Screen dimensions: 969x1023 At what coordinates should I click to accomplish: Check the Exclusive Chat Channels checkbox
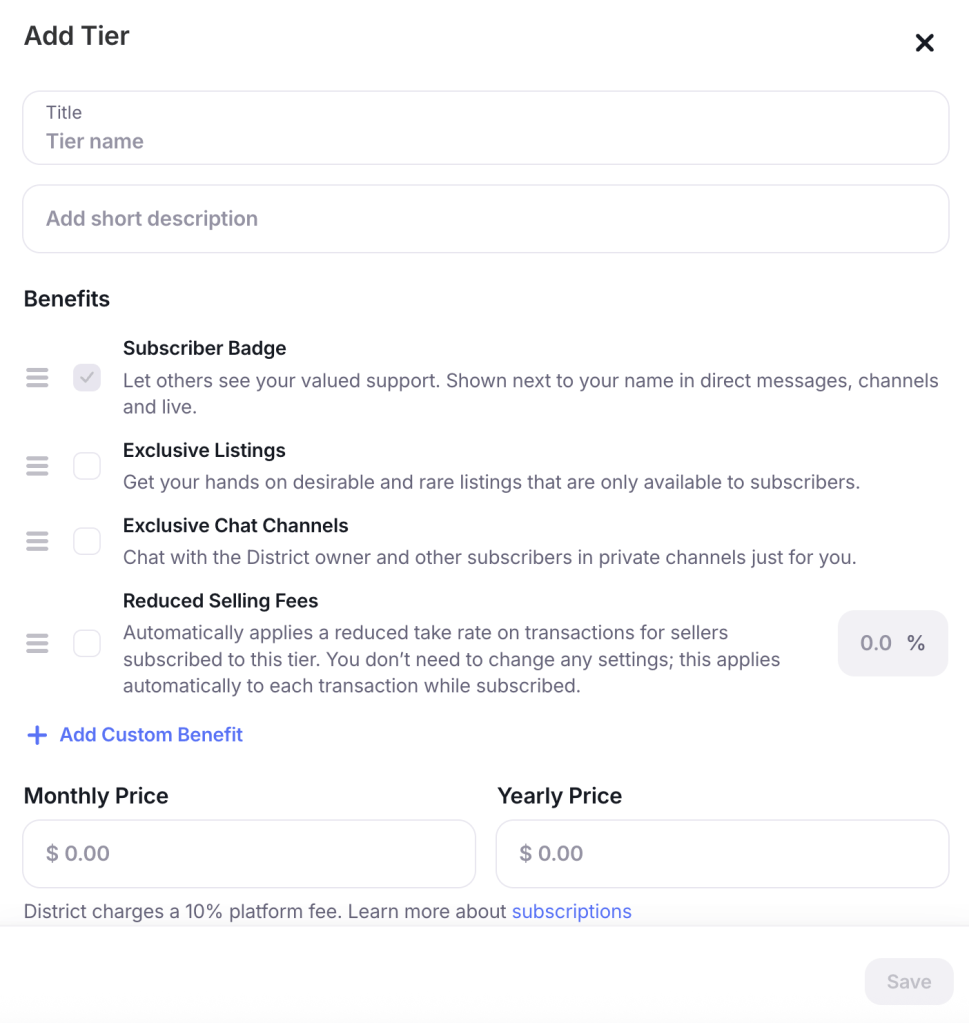click(87, 541)
